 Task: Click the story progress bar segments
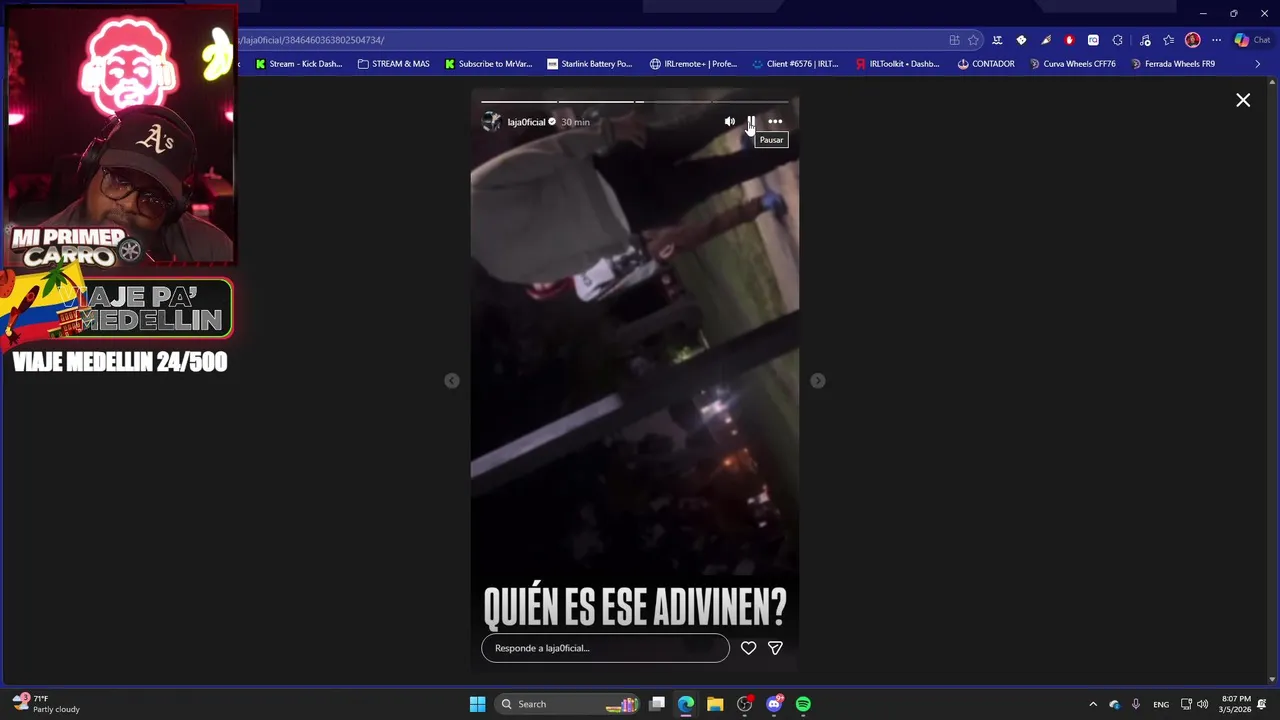click(x=635, y=101)
